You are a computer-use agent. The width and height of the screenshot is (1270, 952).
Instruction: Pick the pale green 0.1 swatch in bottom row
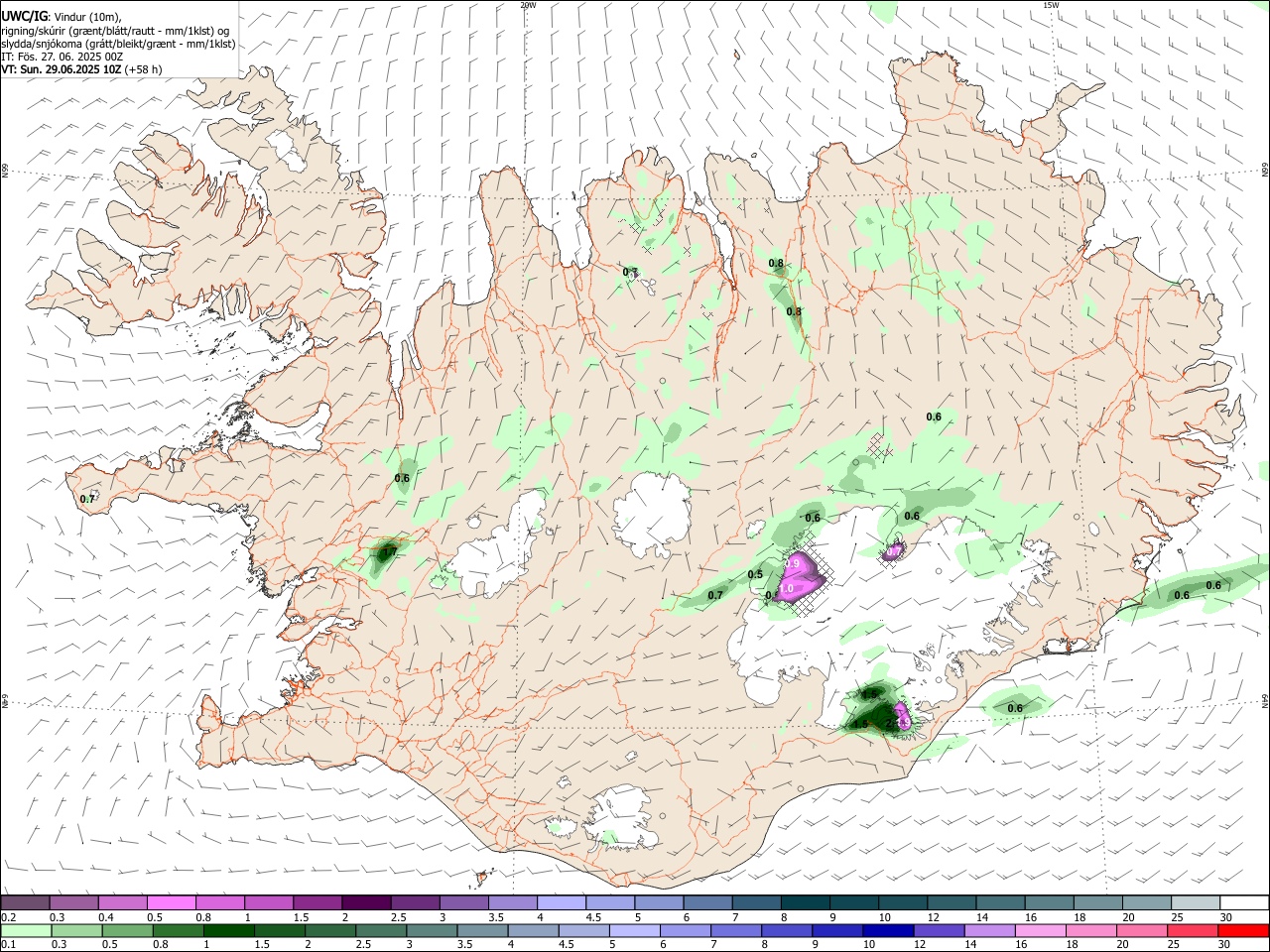[x=26, y=930]
